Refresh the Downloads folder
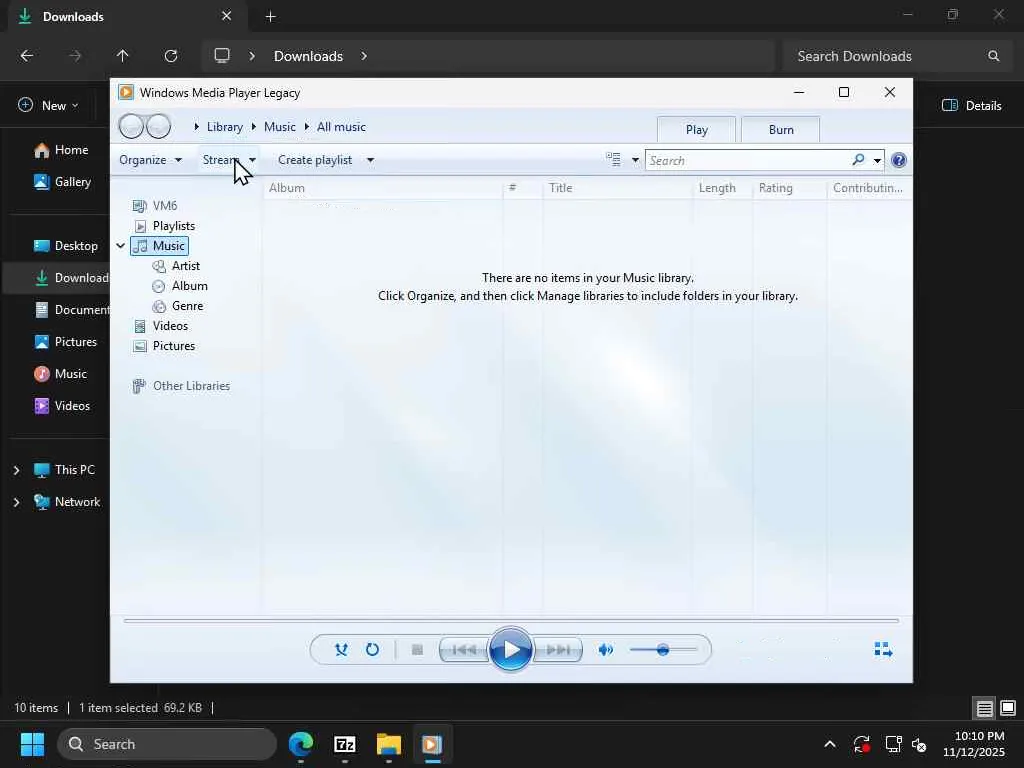1024x768 pixels. pyautogui.click(x=171, y=56)
